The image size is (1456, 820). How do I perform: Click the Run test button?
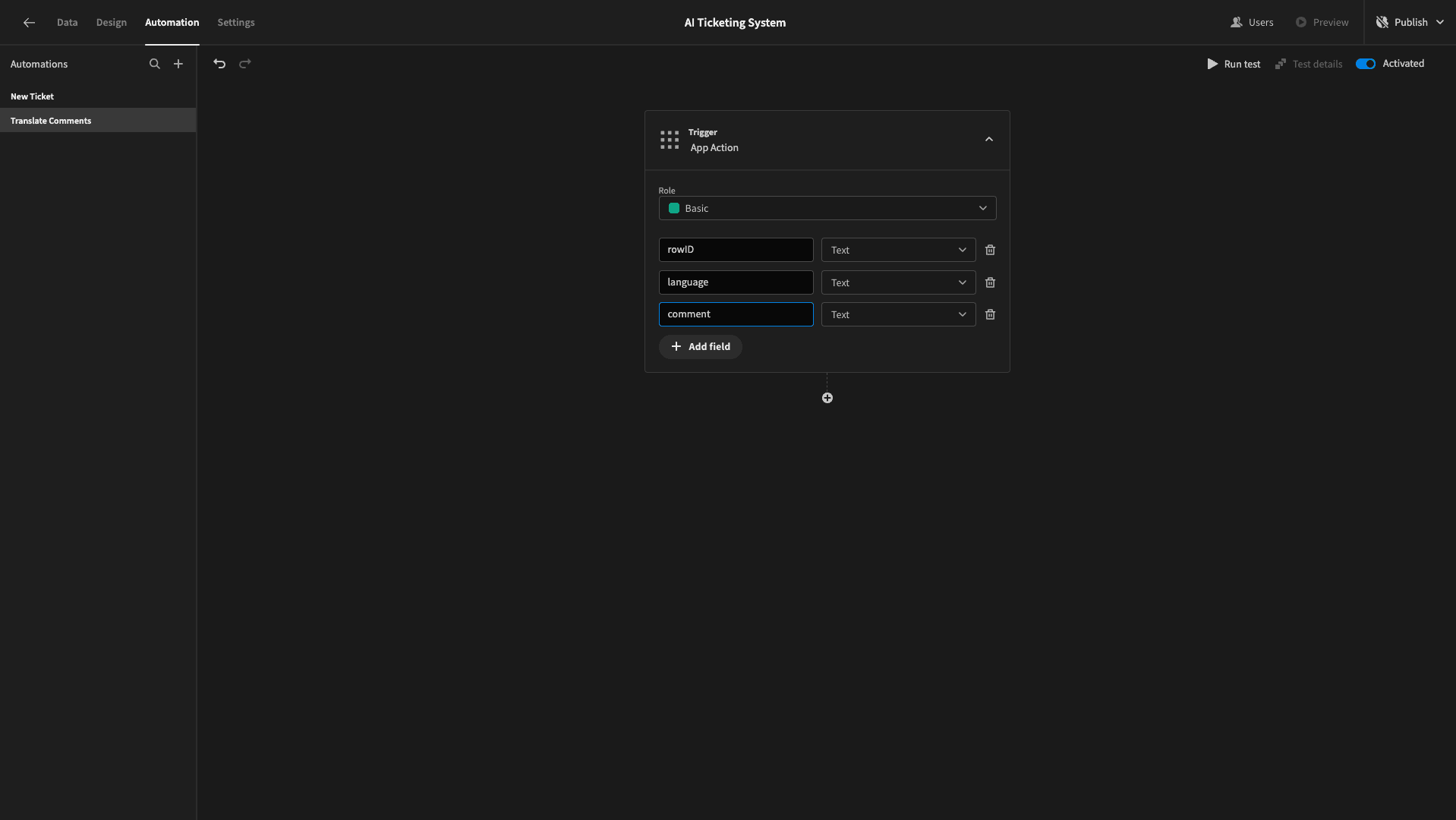point(1234,64)
